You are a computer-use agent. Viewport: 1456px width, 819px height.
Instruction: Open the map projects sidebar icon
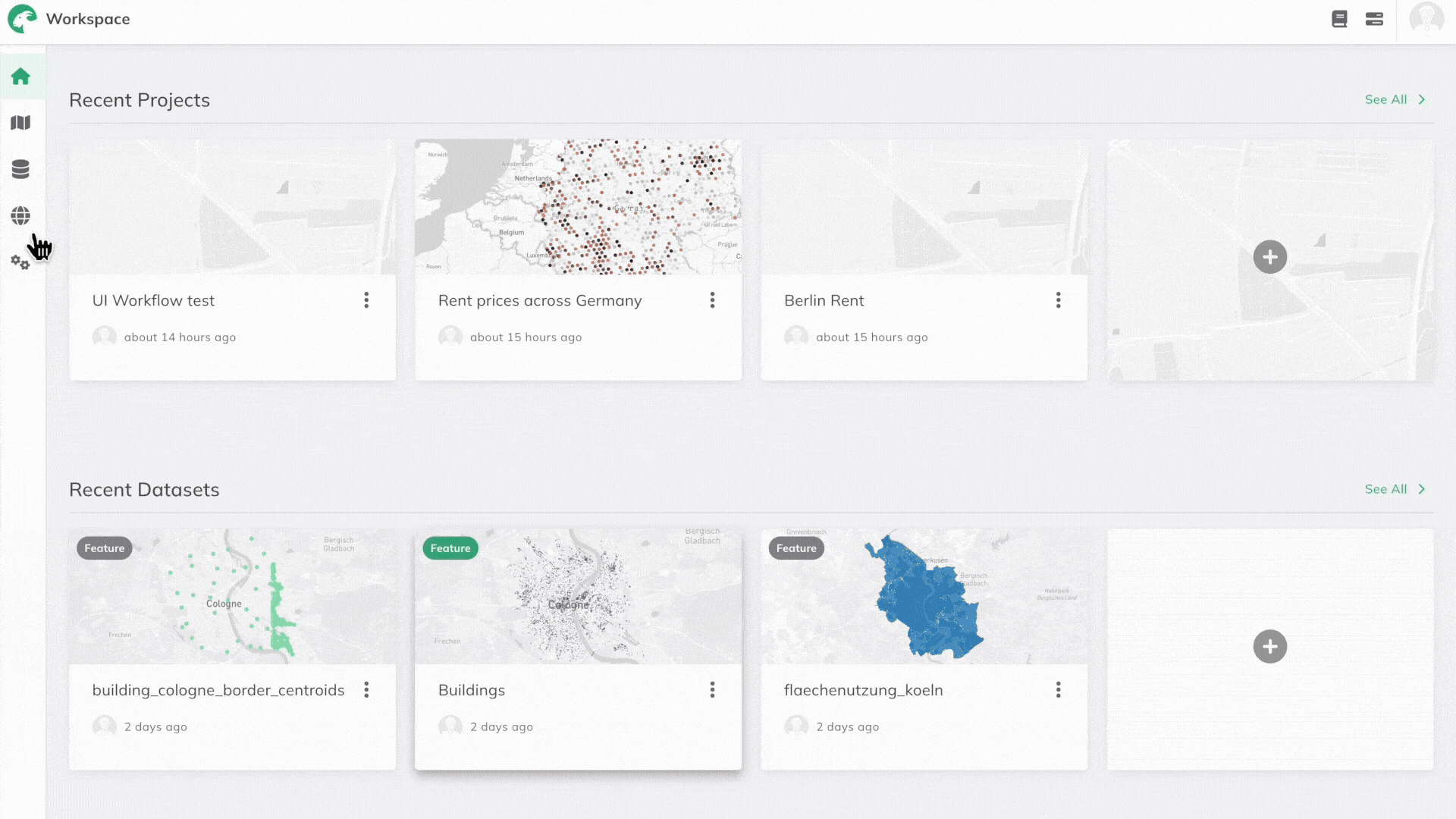pyautogui.click(x=20, y=123)
